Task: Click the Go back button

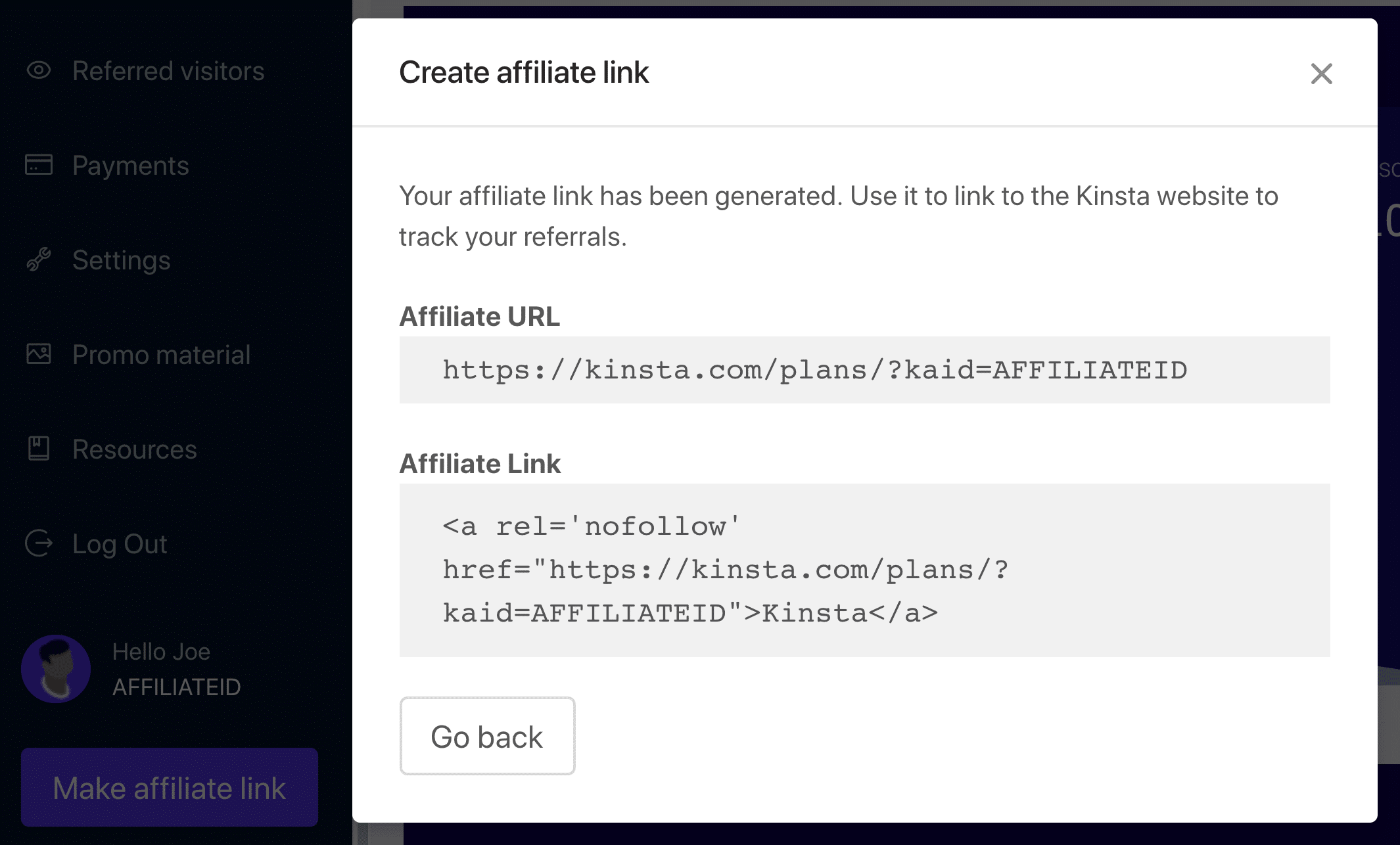Action: coord(488,736)
